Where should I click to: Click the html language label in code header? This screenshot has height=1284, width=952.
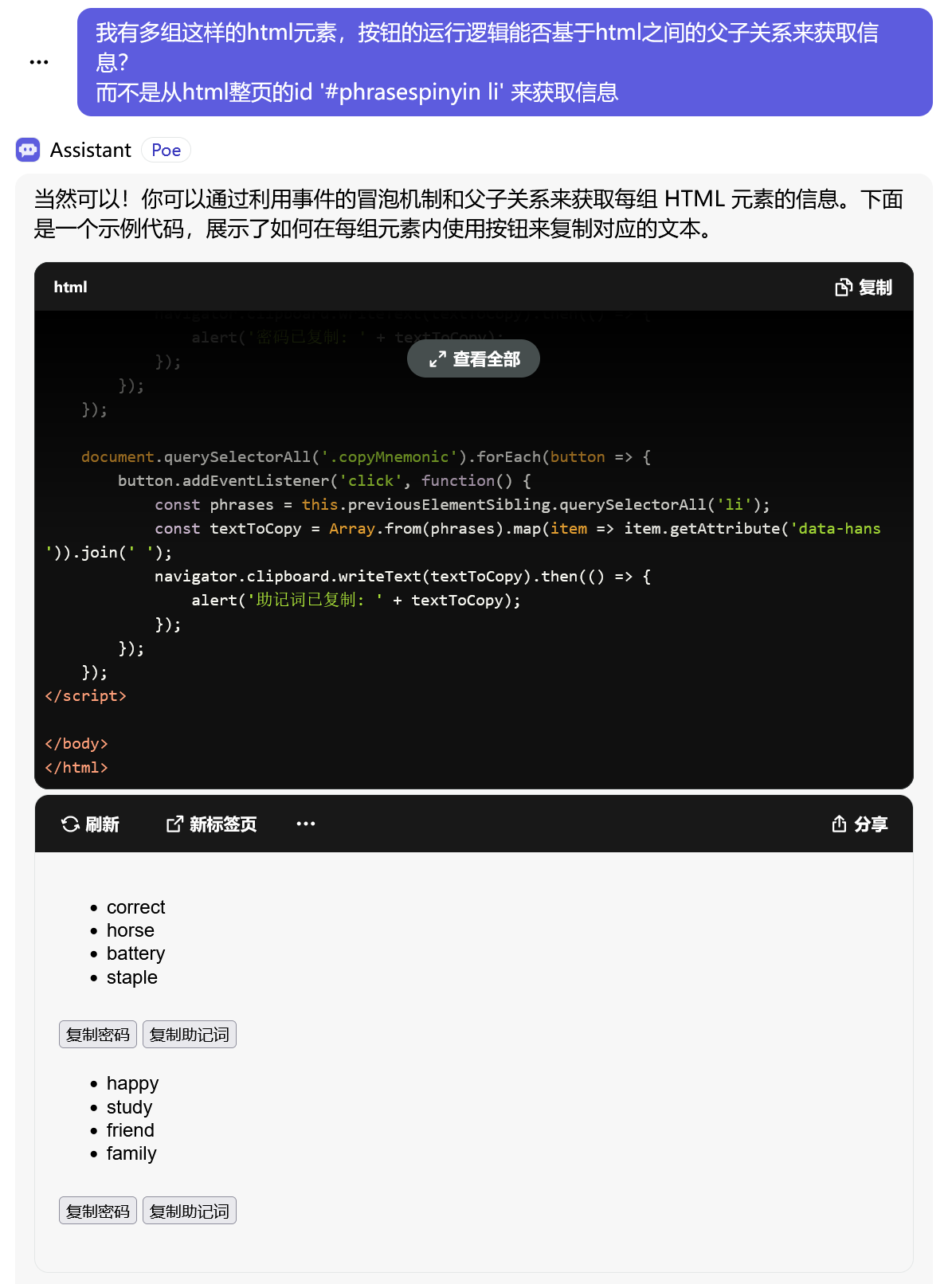point(70,288)
